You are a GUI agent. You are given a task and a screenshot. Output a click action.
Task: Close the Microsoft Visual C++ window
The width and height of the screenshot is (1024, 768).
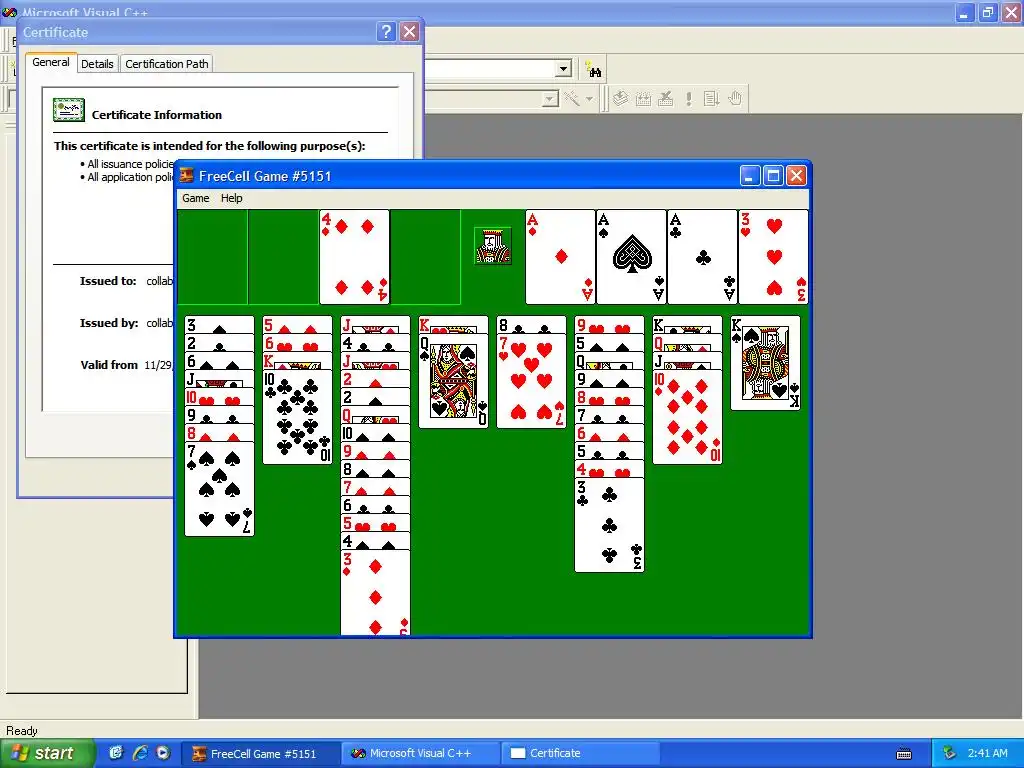(1011, 12)
